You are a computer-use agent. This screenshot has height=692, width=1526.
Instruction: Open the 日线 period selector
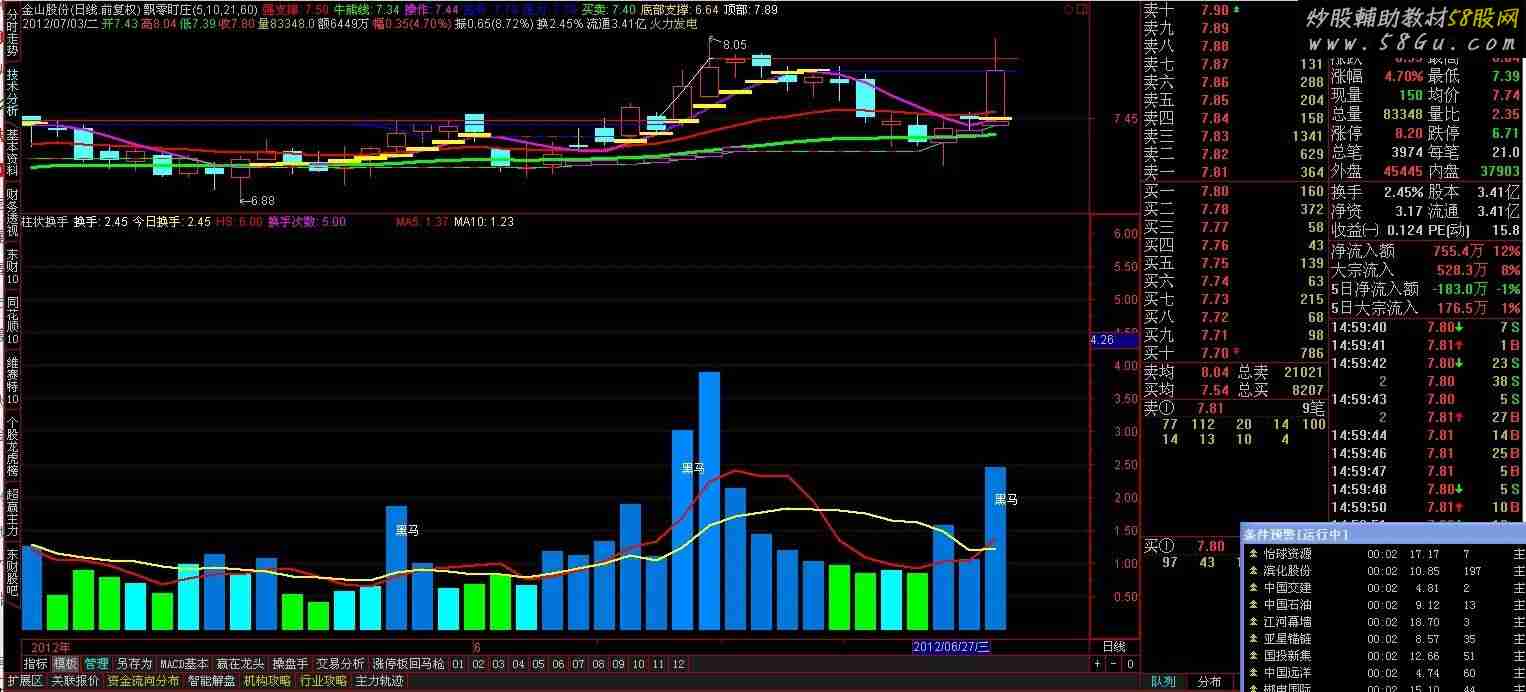pyautogui.click(x=1113, y=647)
